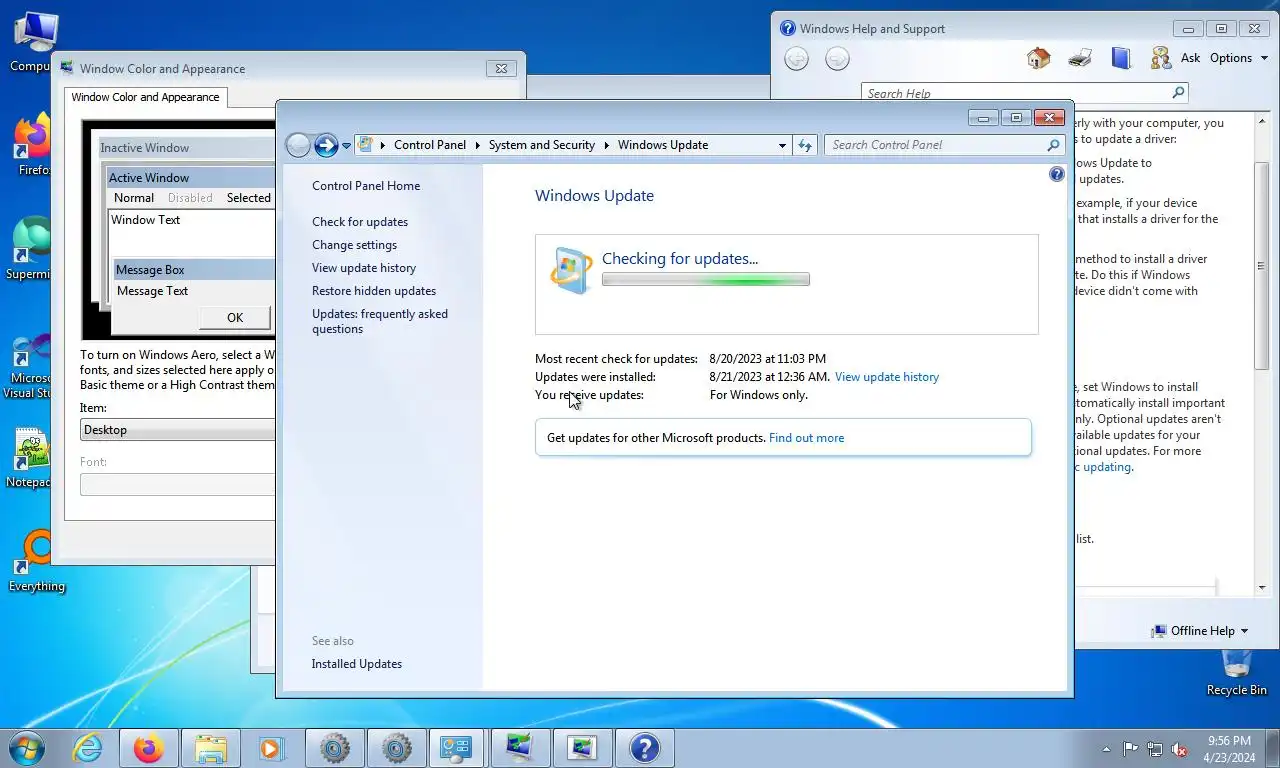
Task: Open help via the blue question mark icon
Action: tap(1057, 174)
